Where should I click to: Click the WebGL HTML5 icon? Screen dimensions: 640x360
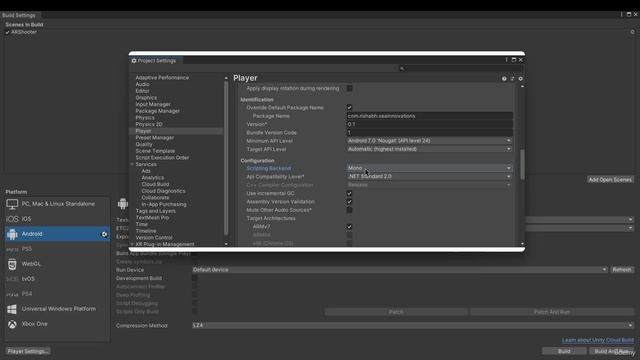coord(12,264)
